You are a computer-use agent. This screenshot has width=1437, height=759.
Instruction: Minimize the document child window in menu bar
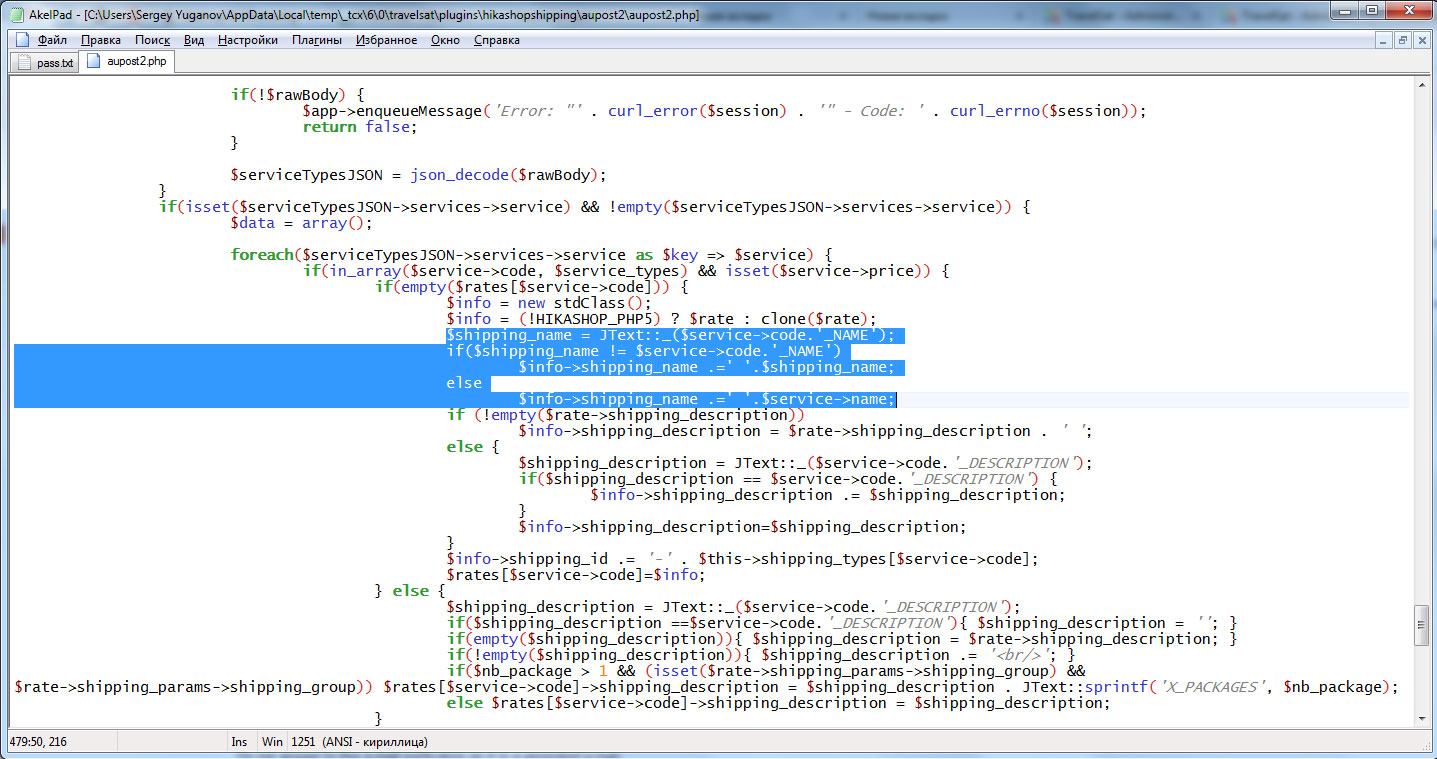point(1384,40)
